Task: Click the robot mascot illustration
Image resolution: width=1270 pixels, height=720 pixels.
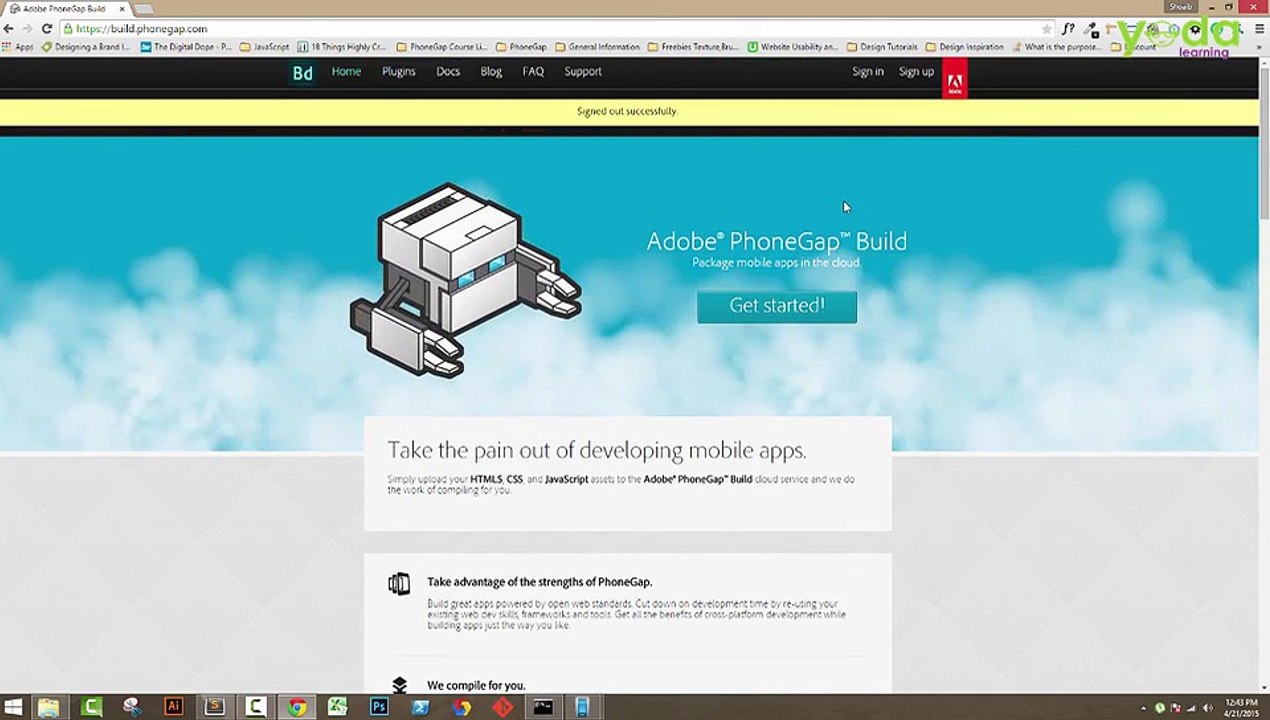Action: (x=466, y=280)
